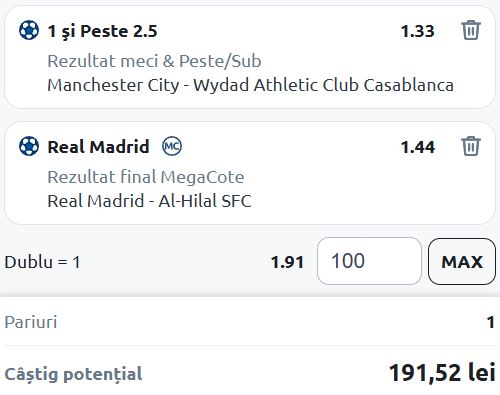Click the Câștig potențial label
500x395 pixels.
73,374
